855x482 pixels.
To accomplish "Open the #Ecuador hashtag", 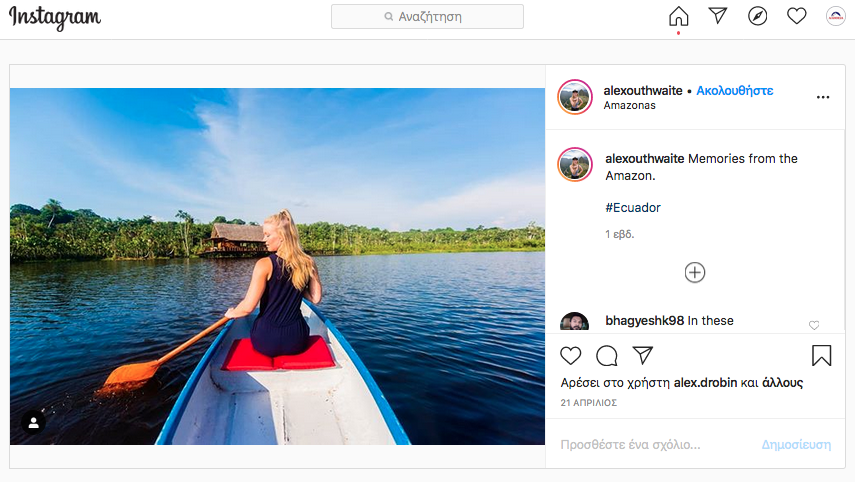I will pyautogui.click(x=633, y=208).
